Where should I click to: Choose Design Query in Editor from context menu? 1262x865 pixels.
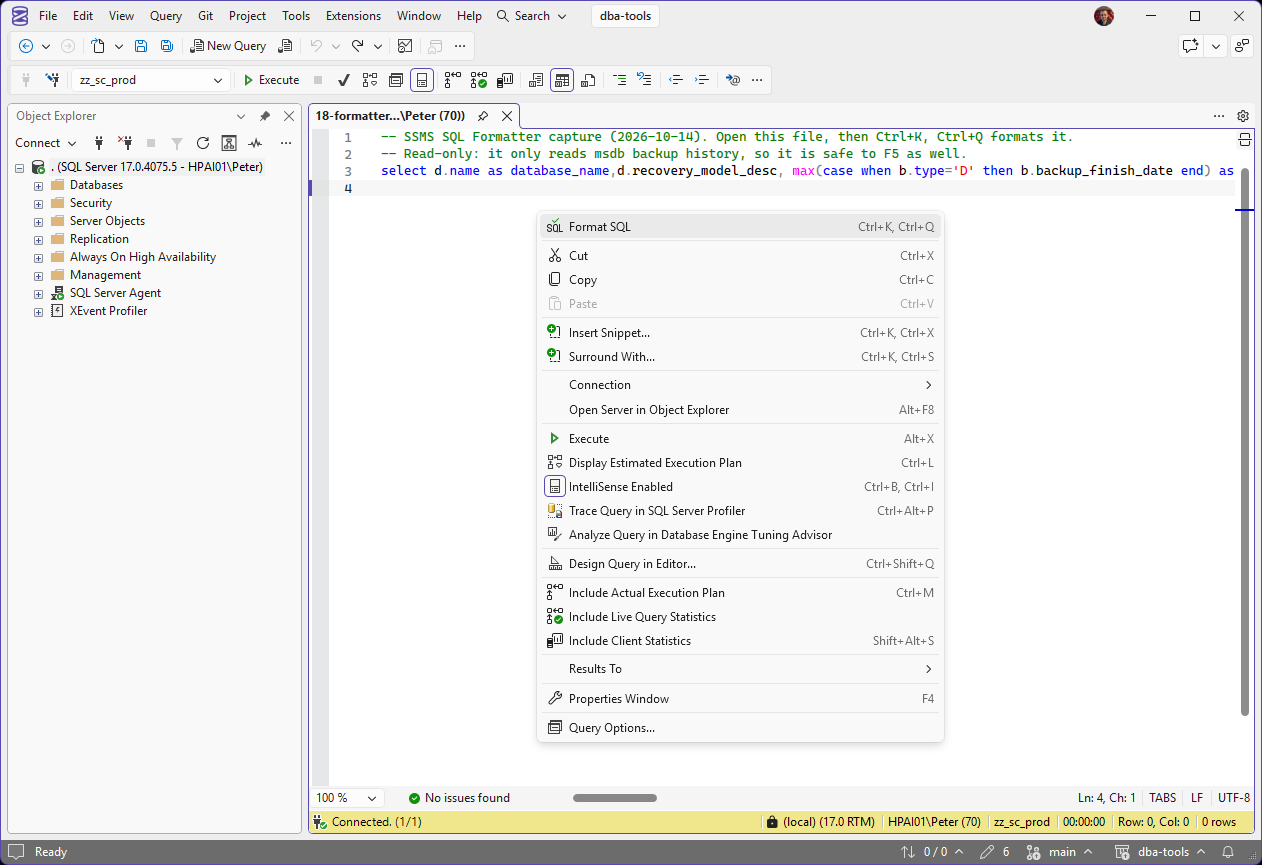pos(740,564)
